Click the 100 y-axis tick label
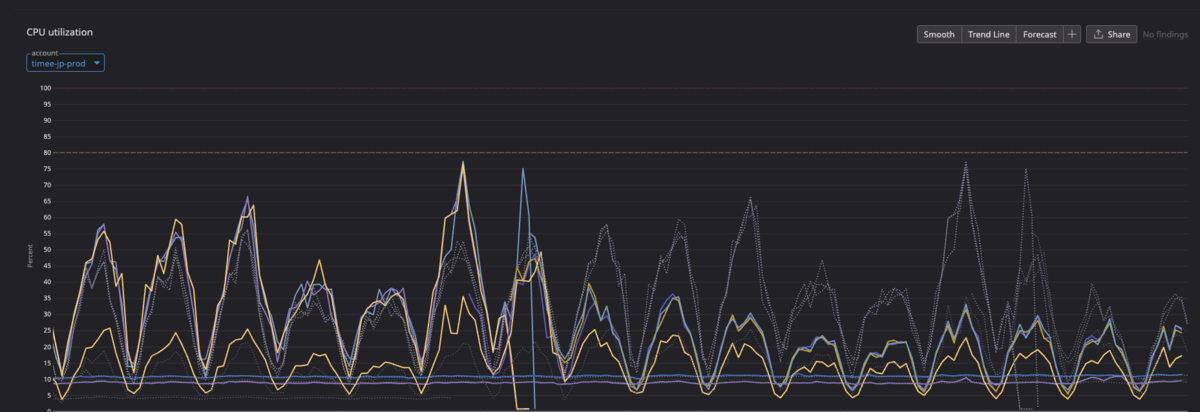The width and height of the screenshot is (1200, 412). click(x=46, y=88)
